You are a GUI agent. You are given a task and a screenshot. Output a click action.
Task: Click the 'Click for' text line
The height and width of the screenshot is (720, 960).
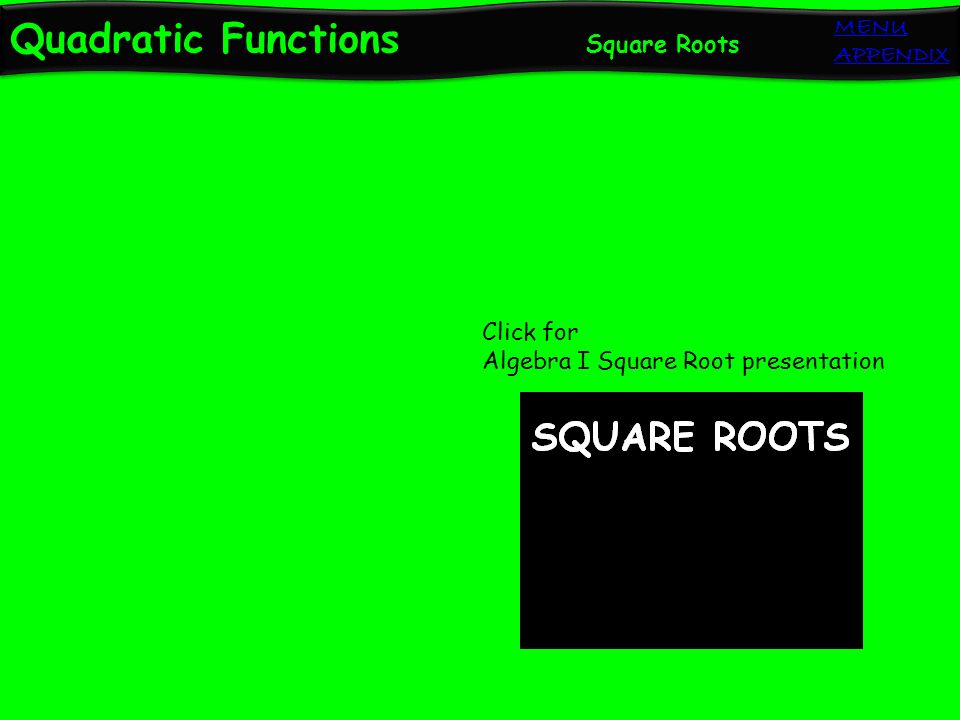pos(530,332)
